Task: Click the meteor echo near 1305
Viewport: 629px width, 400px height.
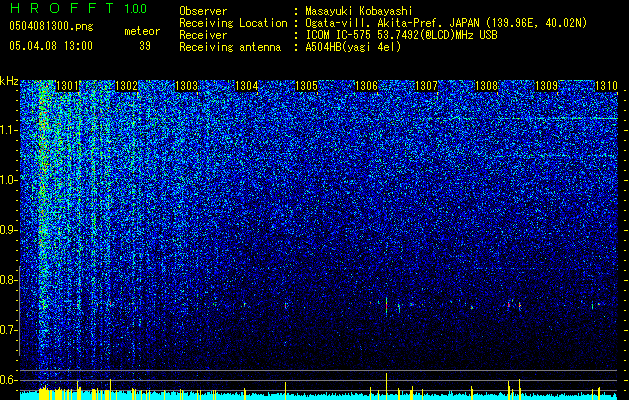Action: pos(286,306)
